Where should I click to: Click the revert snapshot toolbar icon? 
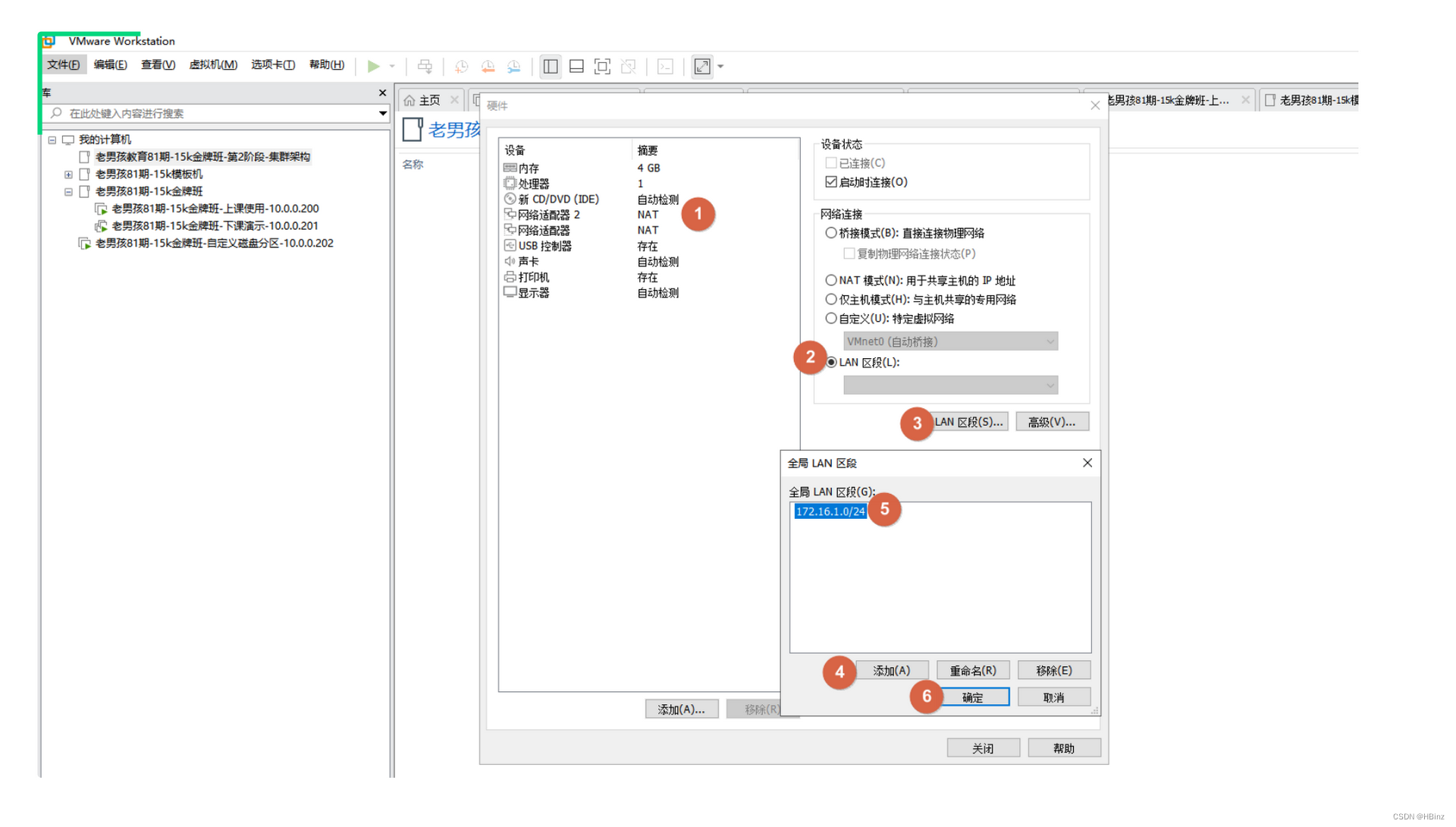[488, 66]
